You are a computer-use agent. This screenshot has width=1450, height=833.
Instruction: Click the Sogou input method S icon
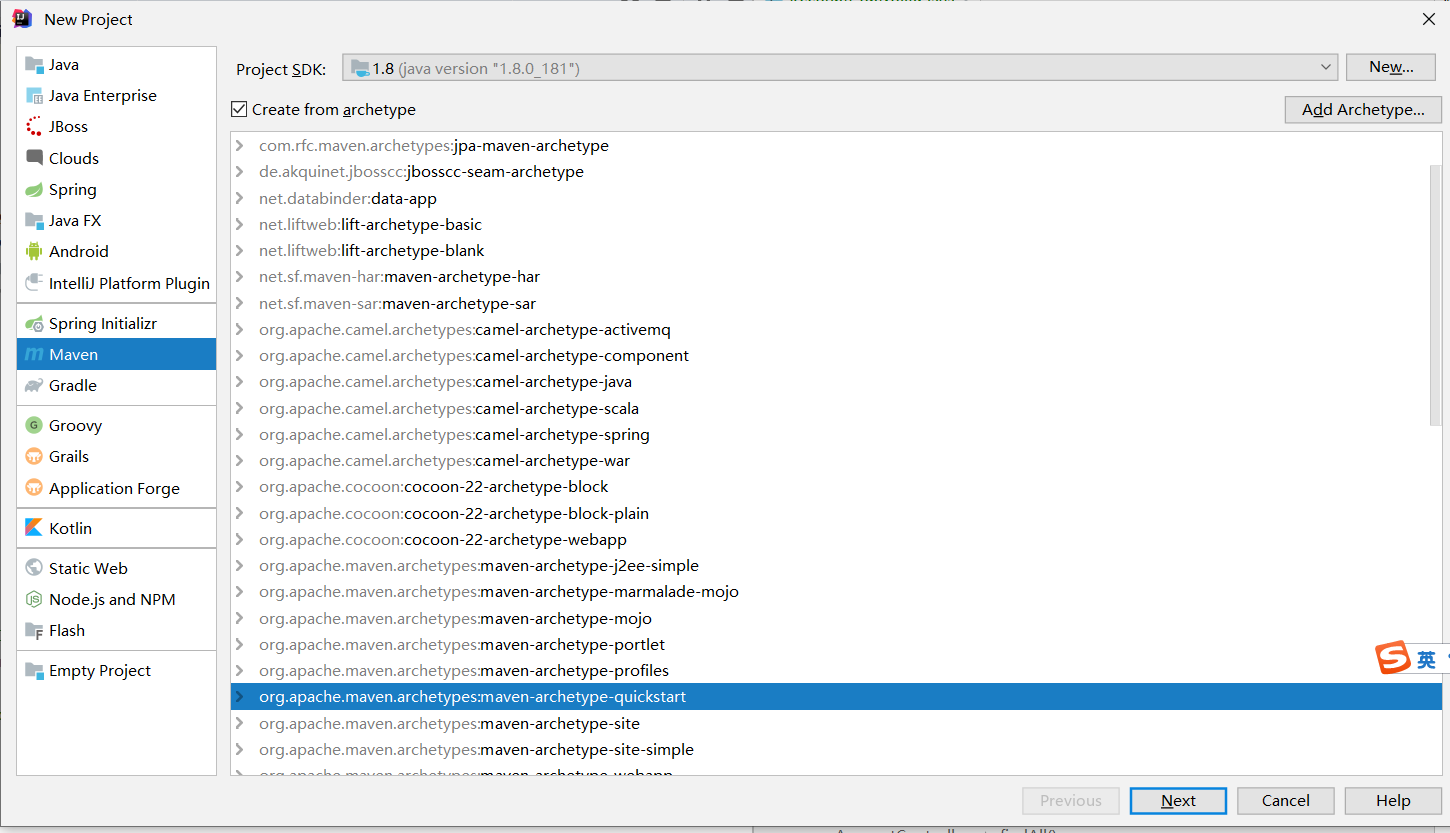point(1393,658)
